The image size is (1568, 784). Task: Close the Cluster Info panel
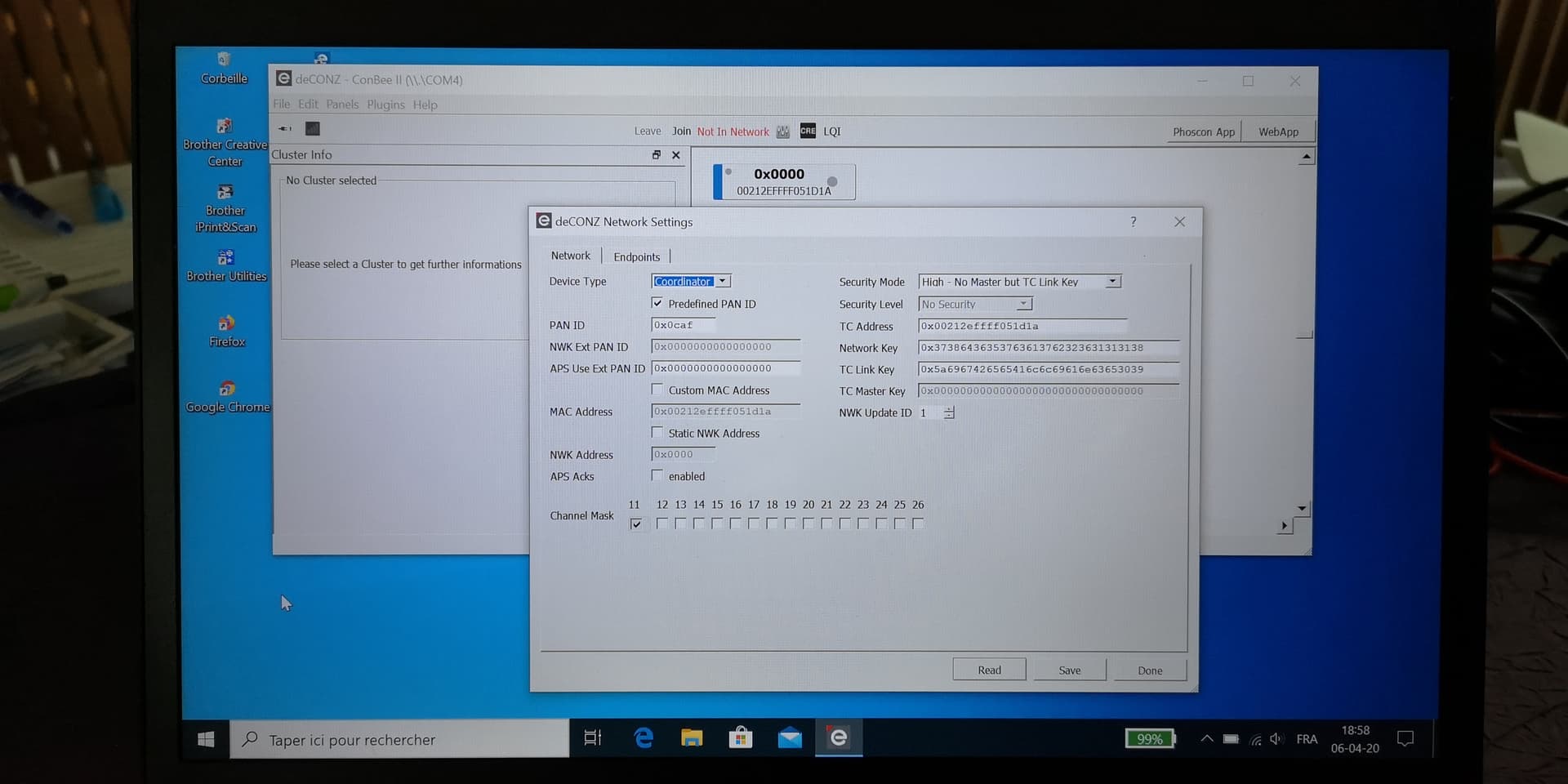[x=675, y=154]
